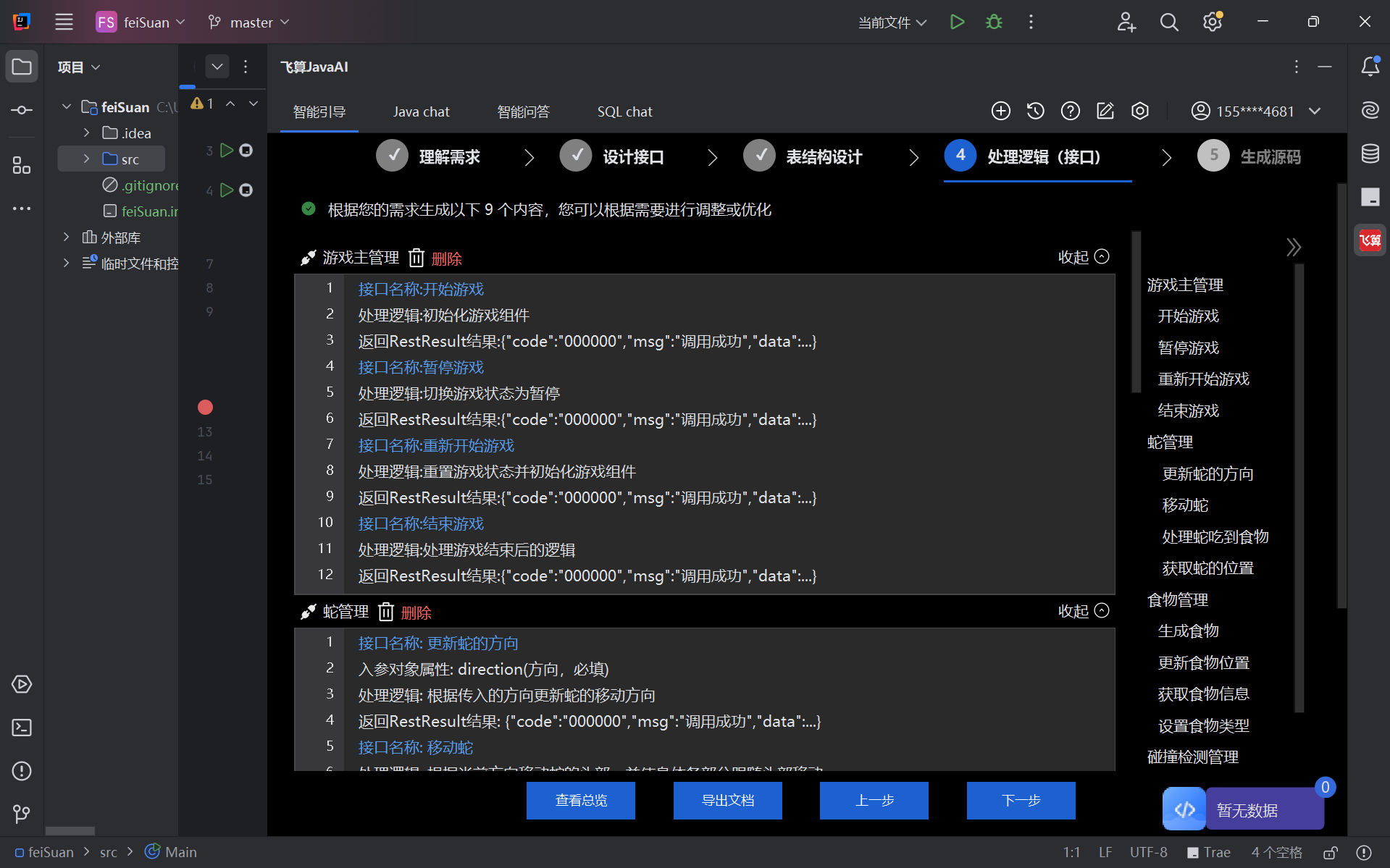Open the FeiSuan plugin icon in right sidebar
Viewport: 1390px width, 868px height.
(x=1369, y=240)
